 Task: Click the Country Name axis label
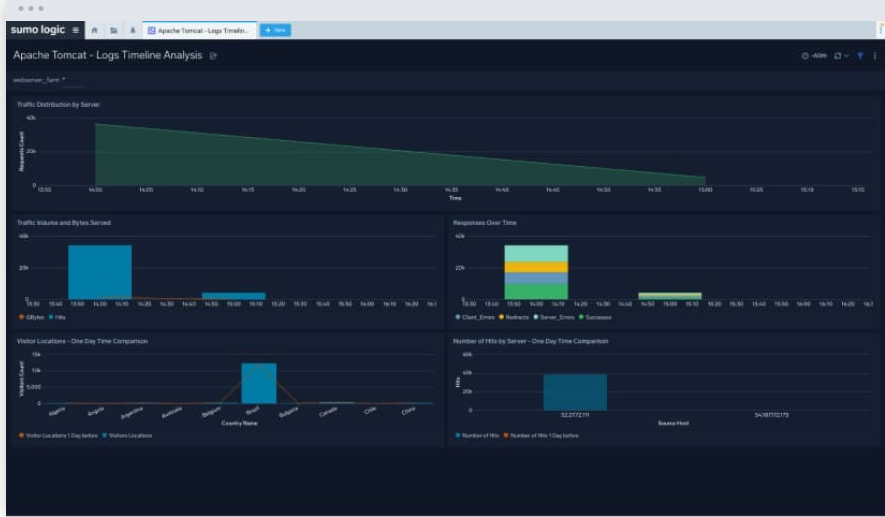(239, 423)
